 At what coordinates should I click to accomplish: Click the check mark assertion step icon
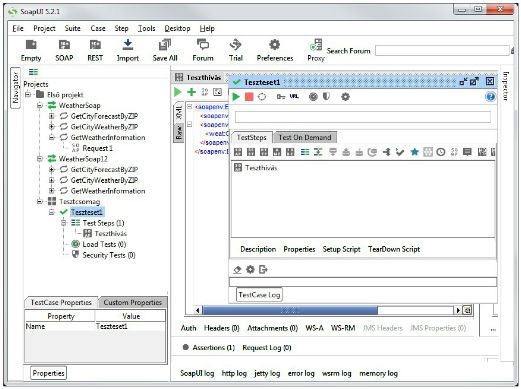point(400,152)
